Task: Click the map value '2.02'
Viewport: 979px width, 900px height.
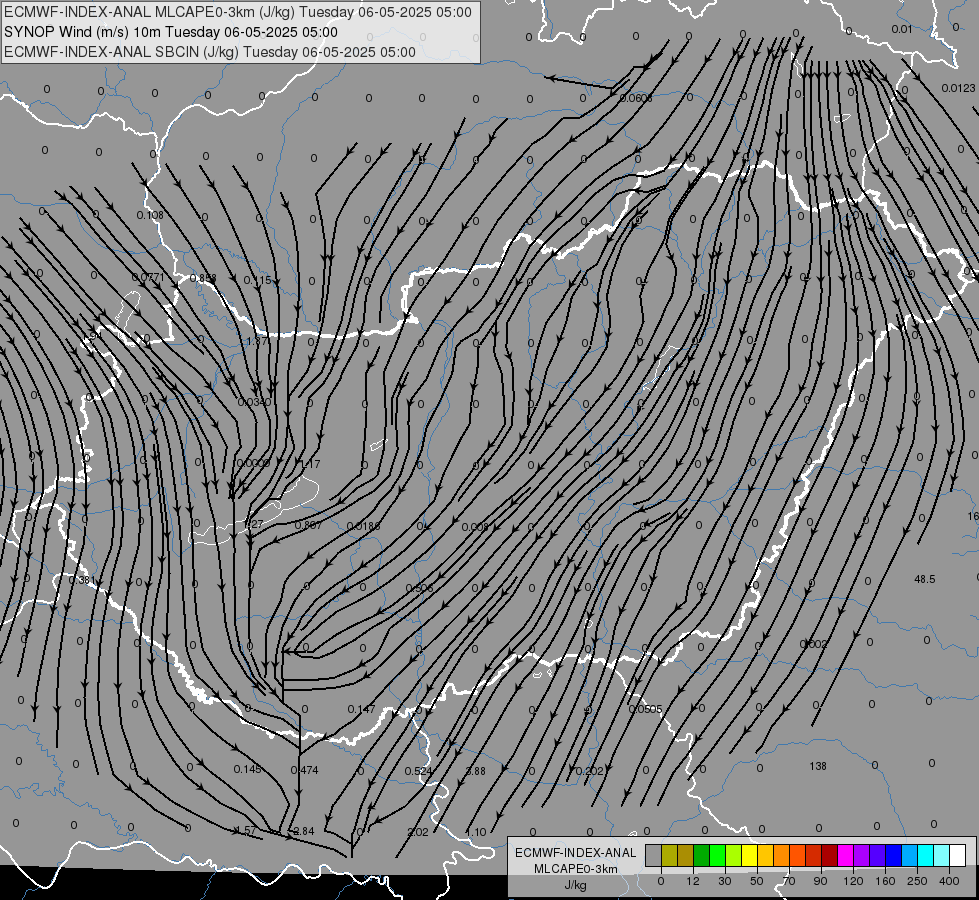Action: point(418,832)
